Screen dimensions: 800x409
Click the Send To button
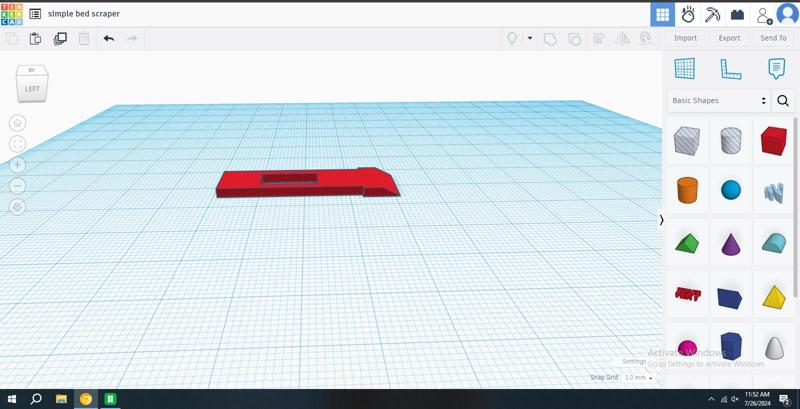coord(773,38)
